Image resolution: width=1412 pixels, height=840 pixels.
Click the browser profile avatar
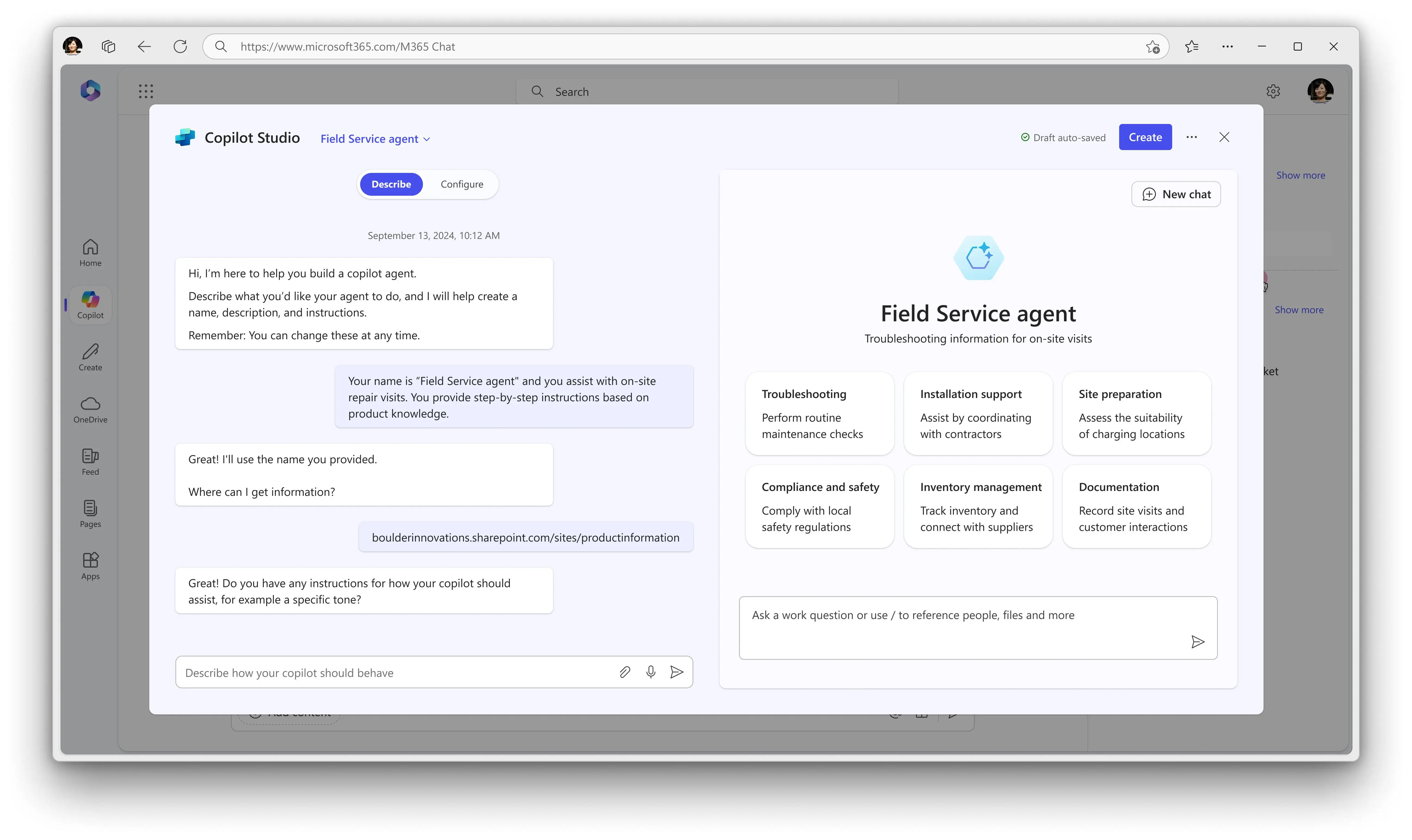coord(73,46)
